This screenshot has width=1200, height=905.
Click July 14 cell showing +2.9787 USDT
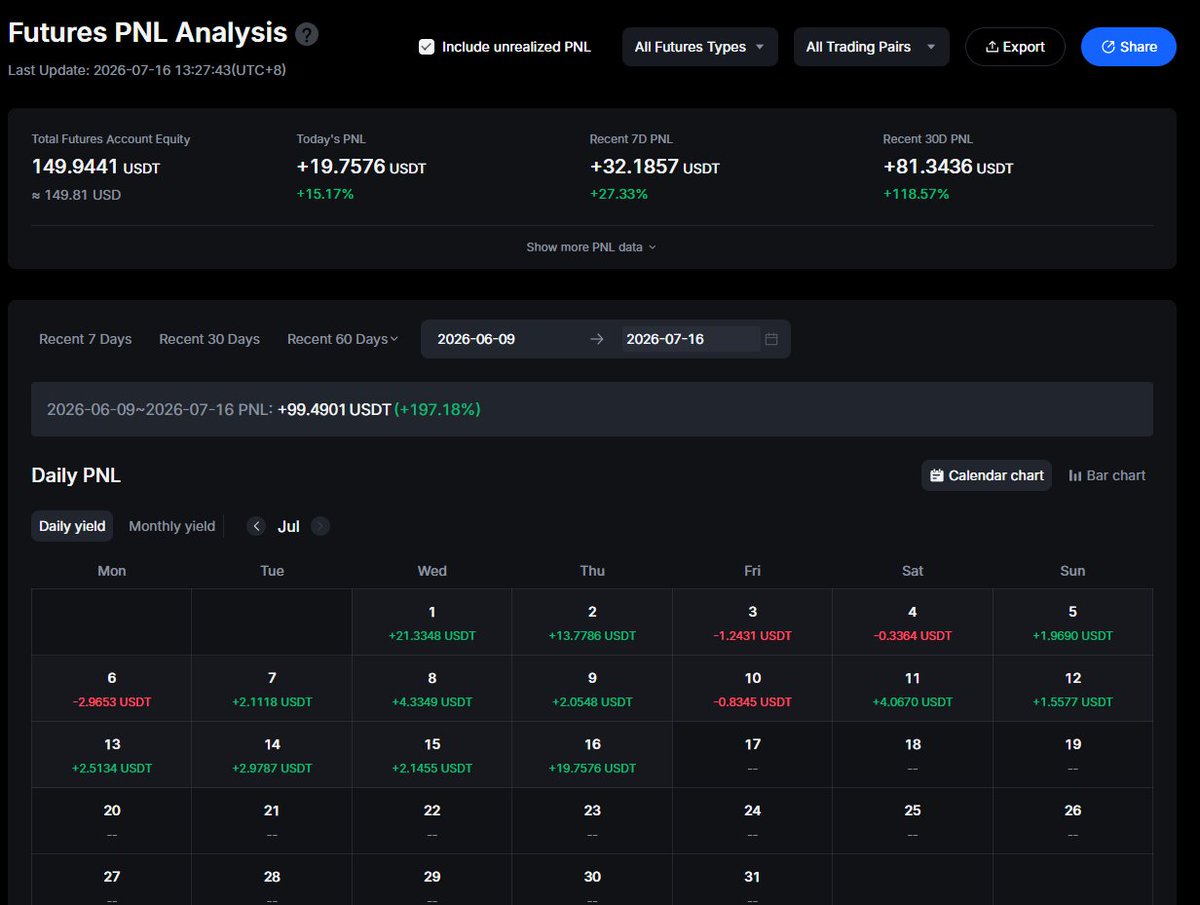(272, 754)
